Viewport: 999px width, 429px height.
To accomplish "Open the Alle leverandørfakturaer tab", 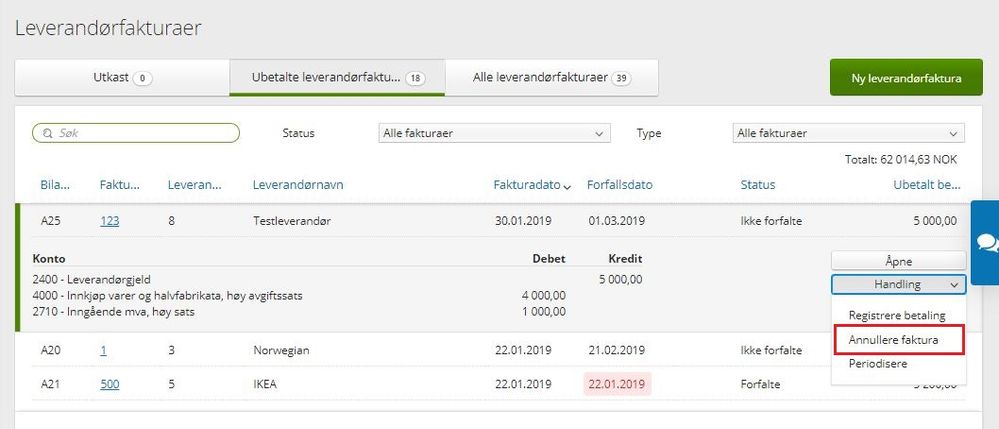I will pyautogui.click(x=551, y=77).
